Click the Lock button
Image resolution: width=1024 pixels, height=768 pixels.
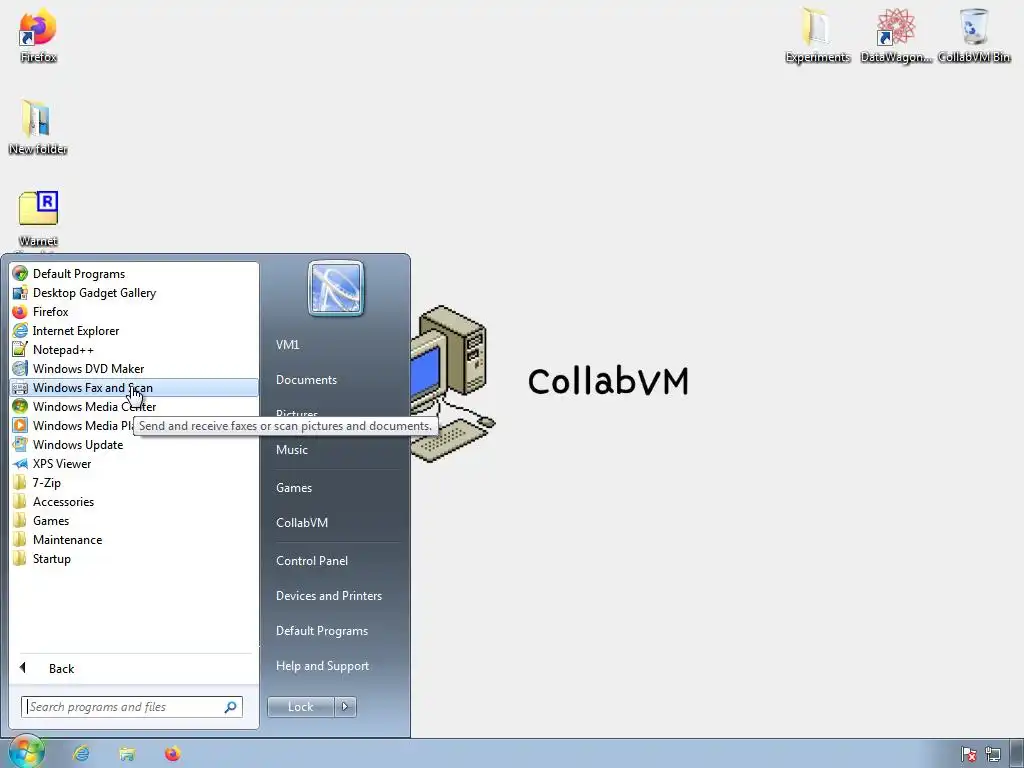tap(300, 707)
